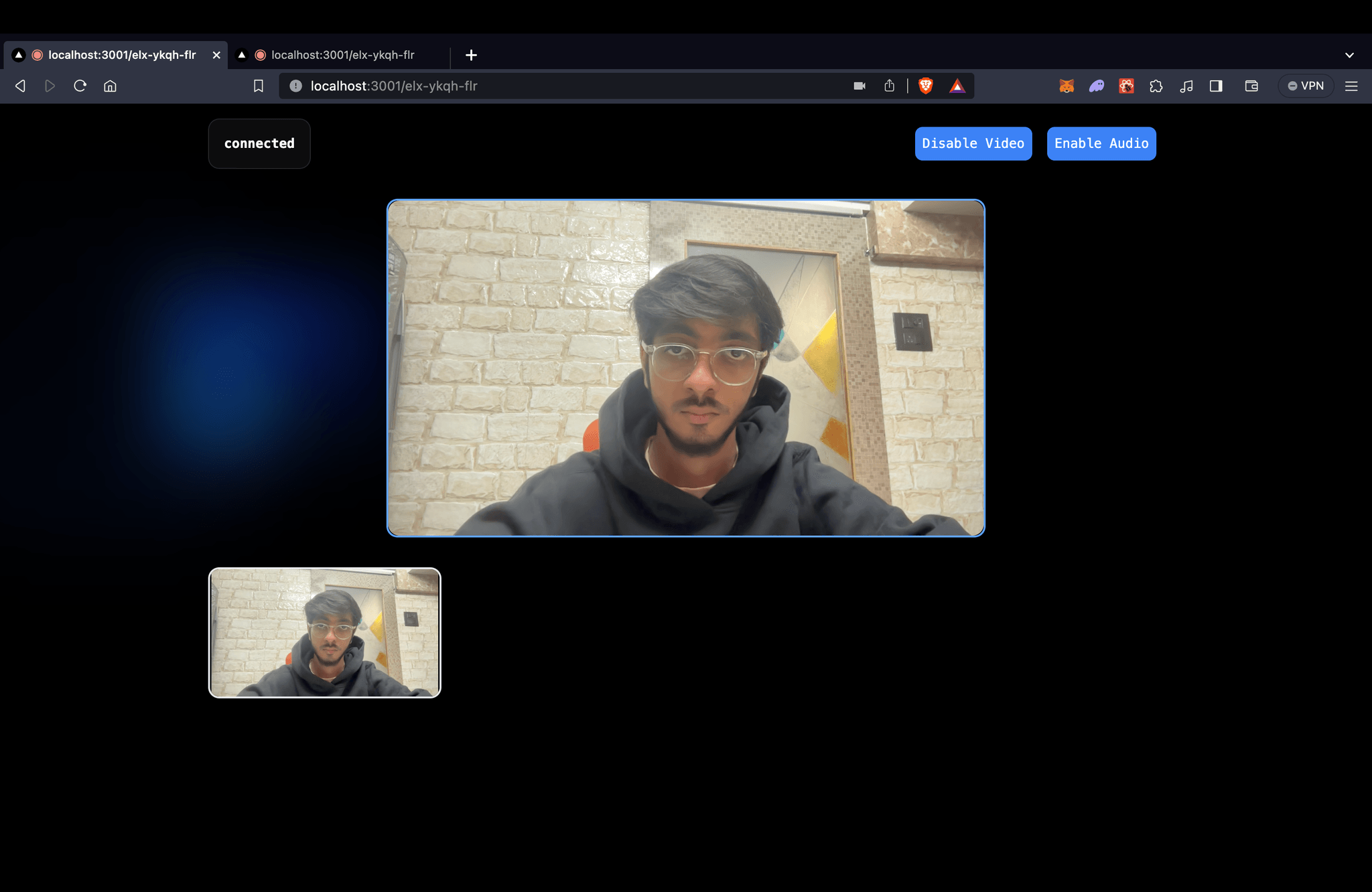Open the Brave Wallet icon
This screenshot has height=892, width=1372.
(x=1251, y=86)
